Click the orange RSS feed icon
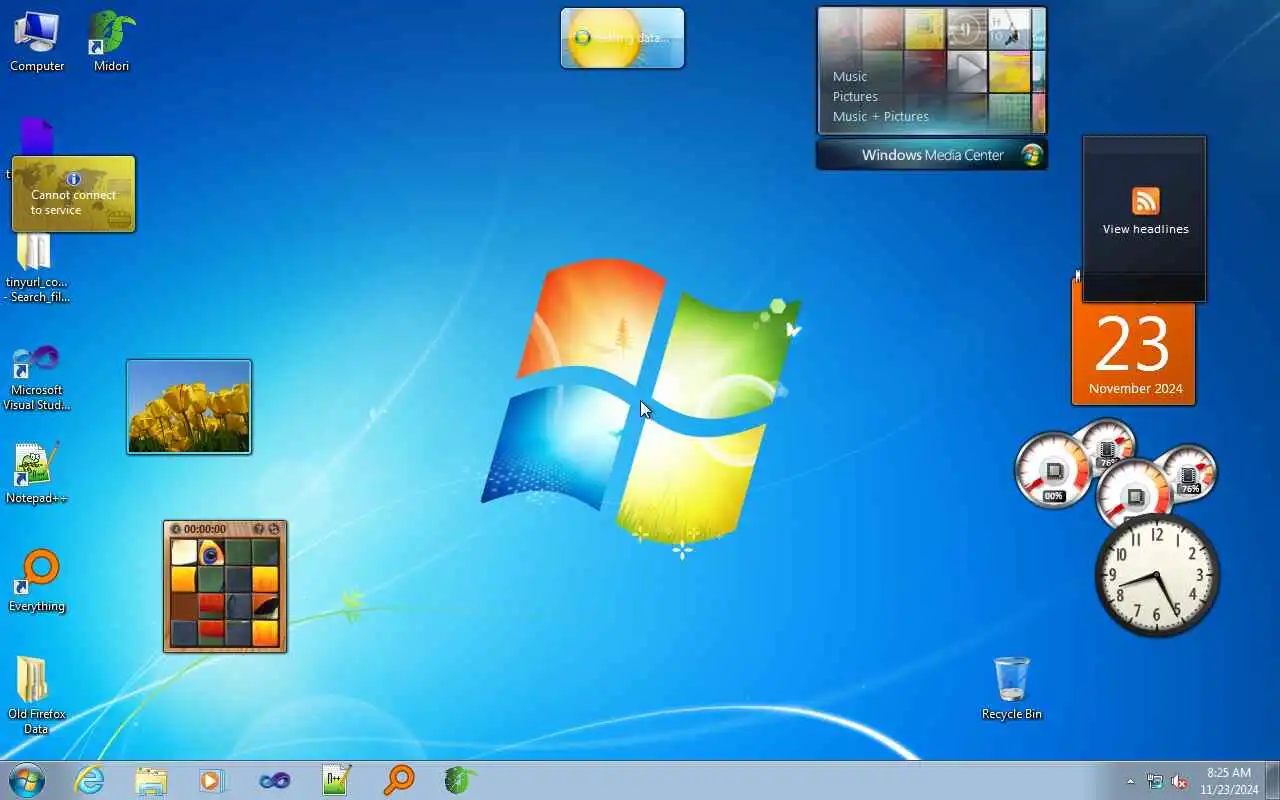Image resolution: width=1280 pixels, height=800 pixels. 1145,201
